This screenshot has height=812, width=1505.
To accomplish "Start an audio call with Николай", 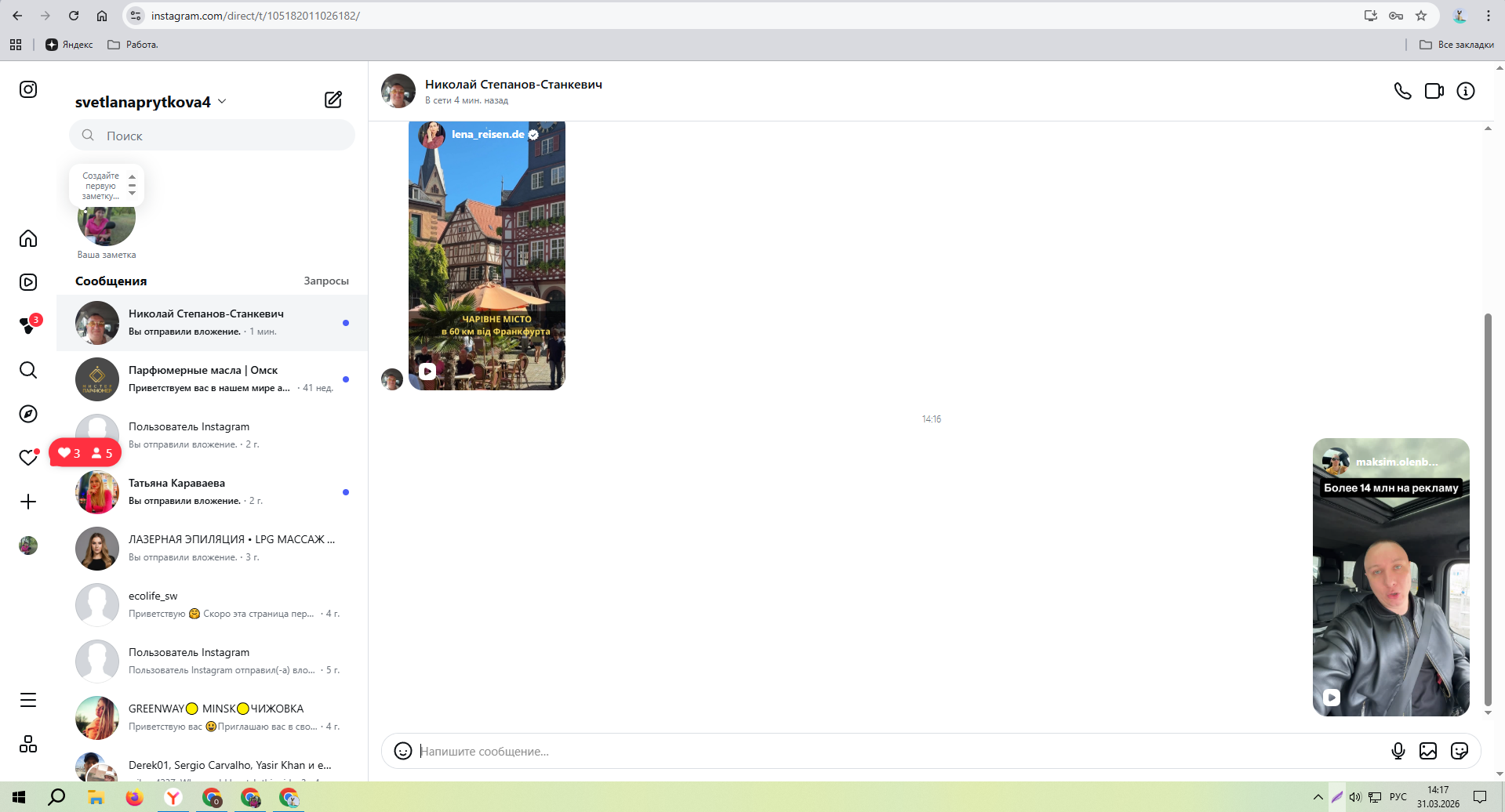I will [1403, 91].
